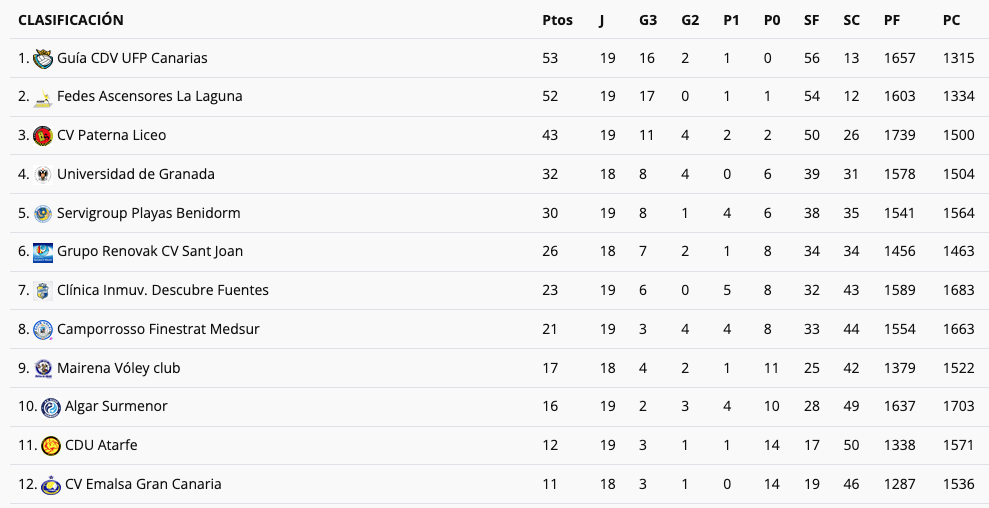Click the CV Paterna Liceo crest icon

(x=43, y=136)
